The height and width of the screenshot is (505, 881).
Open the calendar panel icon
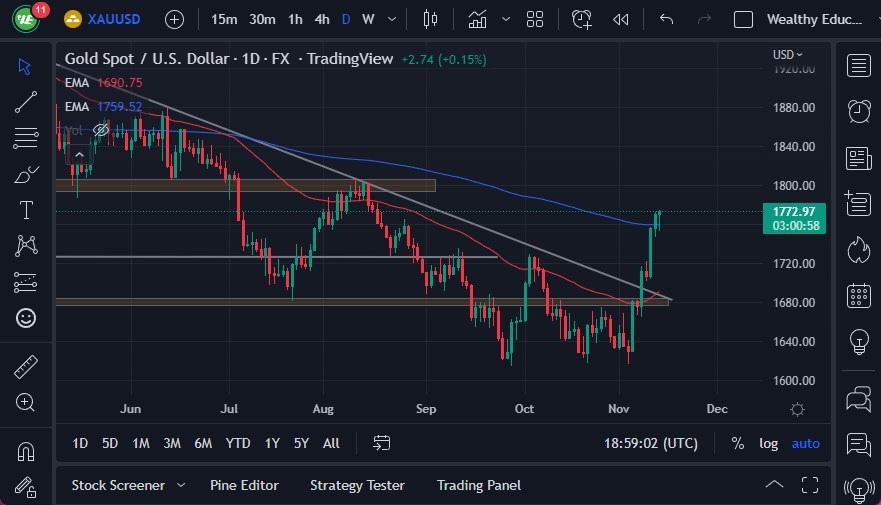coord(858,296)
